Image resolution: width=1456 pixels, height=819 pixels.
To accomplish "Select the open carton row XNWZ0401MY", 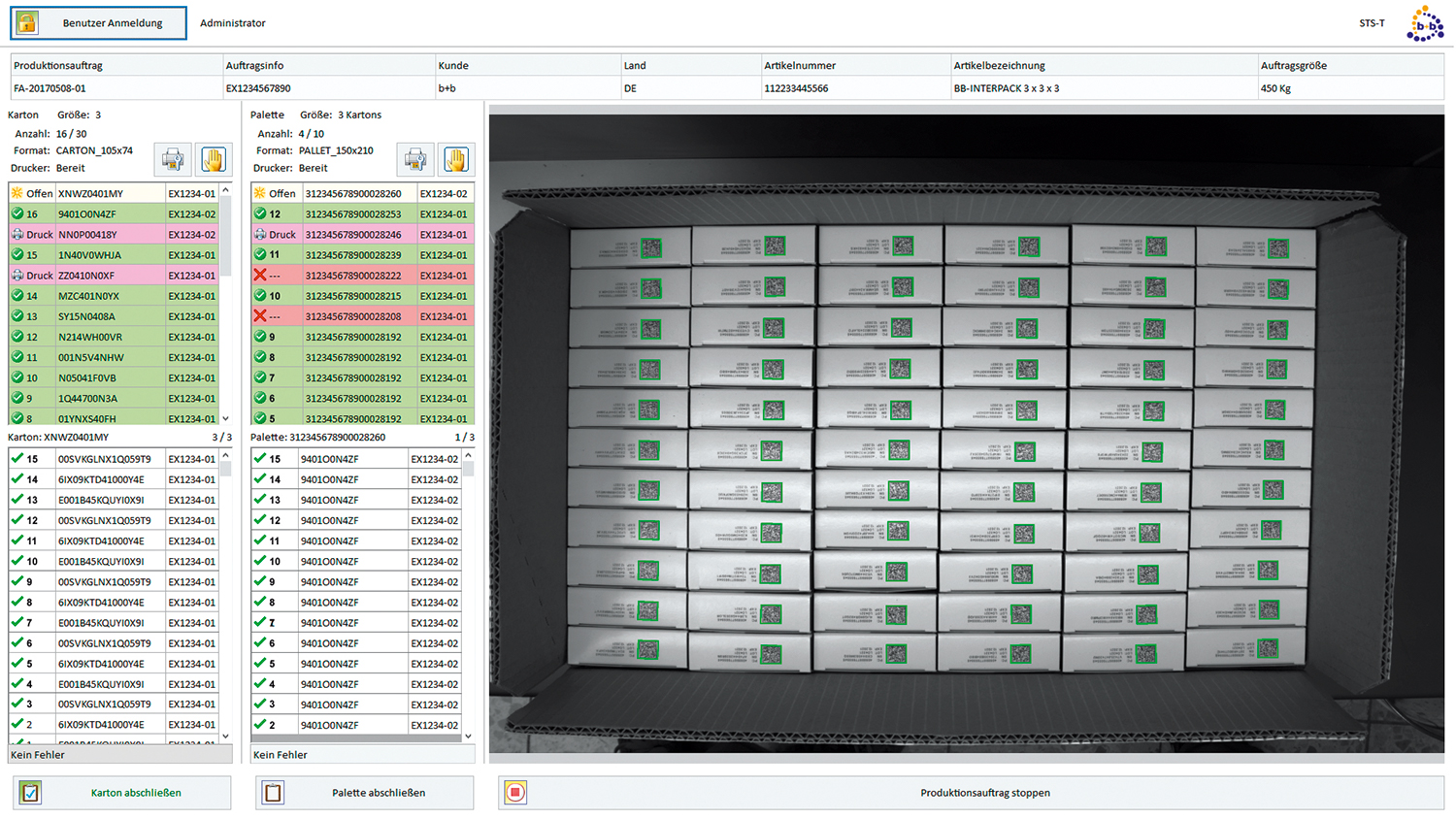I will coord(90,194).
